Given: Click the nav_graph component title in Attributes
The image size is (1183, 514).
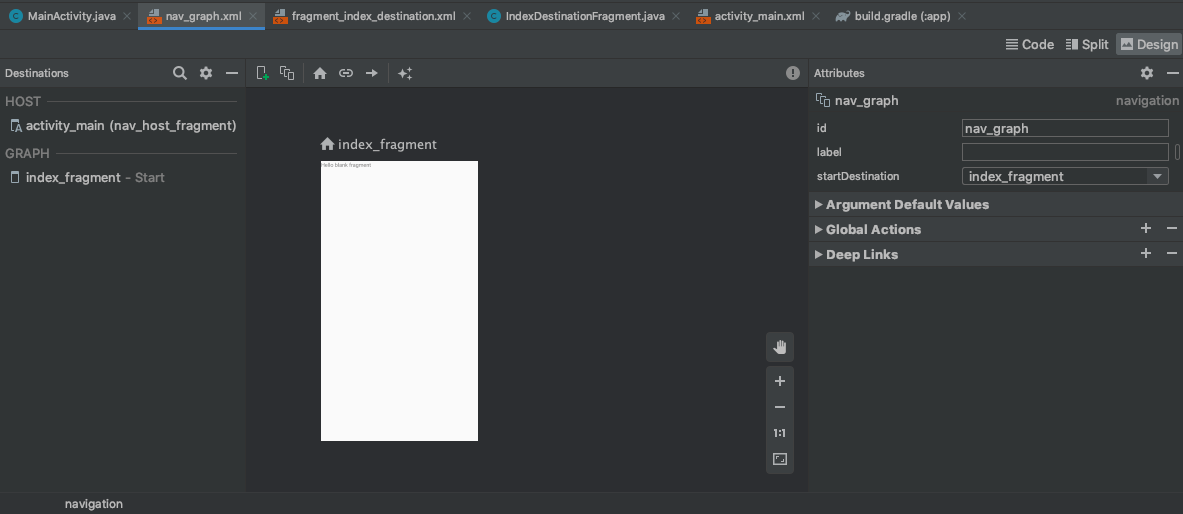Looking at the screenshot, I should 866,100.
